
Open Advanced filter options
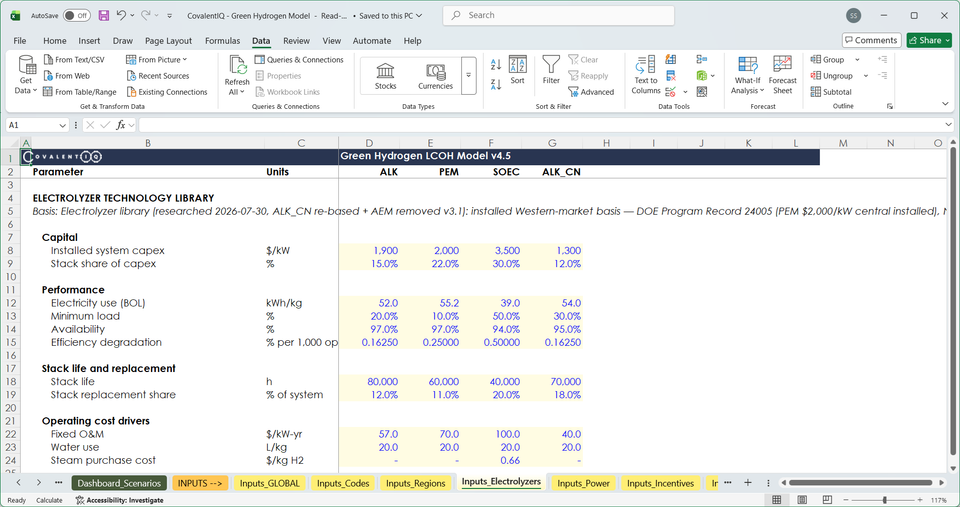[x=591, y=92]
